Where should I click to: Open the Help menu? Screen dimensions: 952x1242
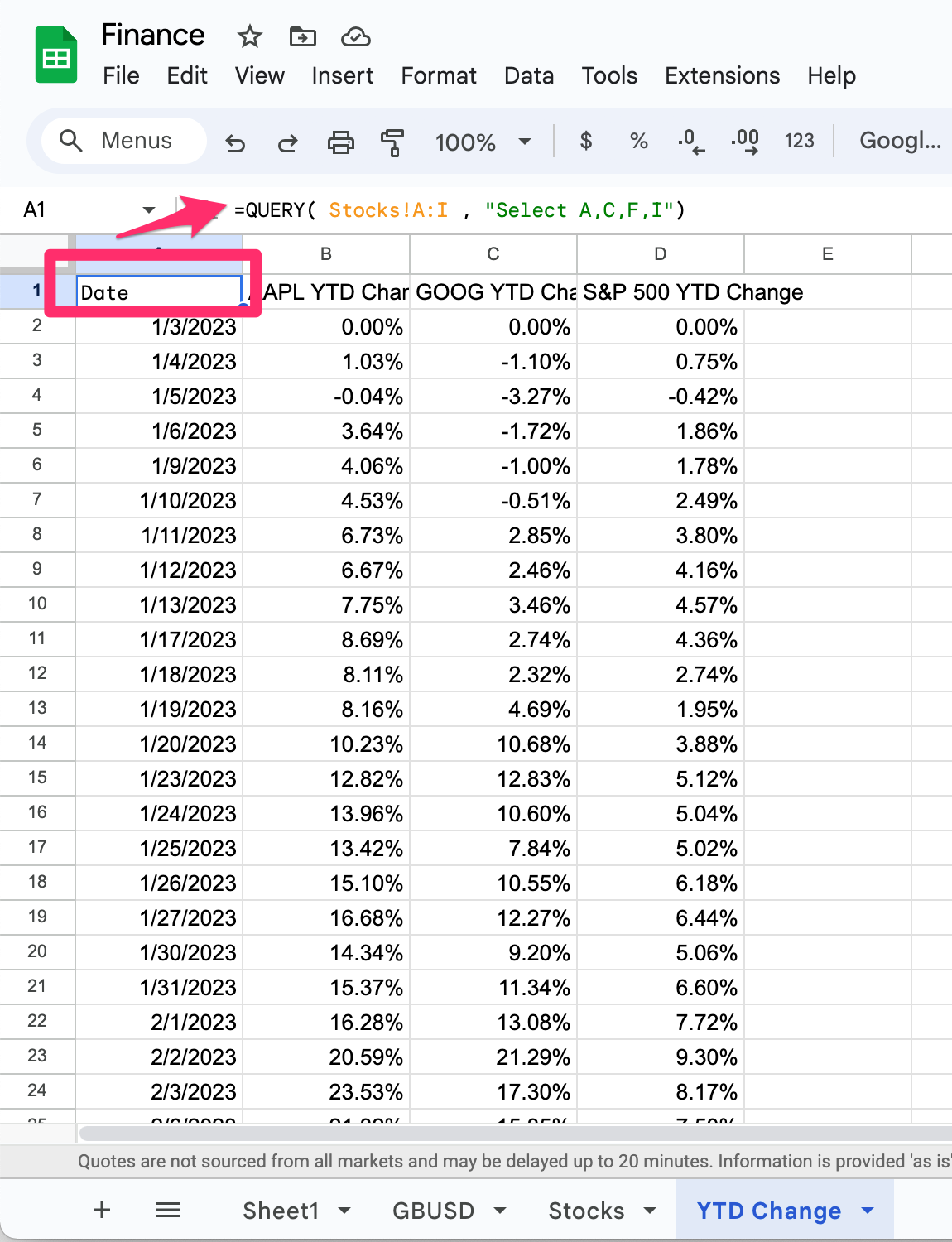[x=831, y=75]
